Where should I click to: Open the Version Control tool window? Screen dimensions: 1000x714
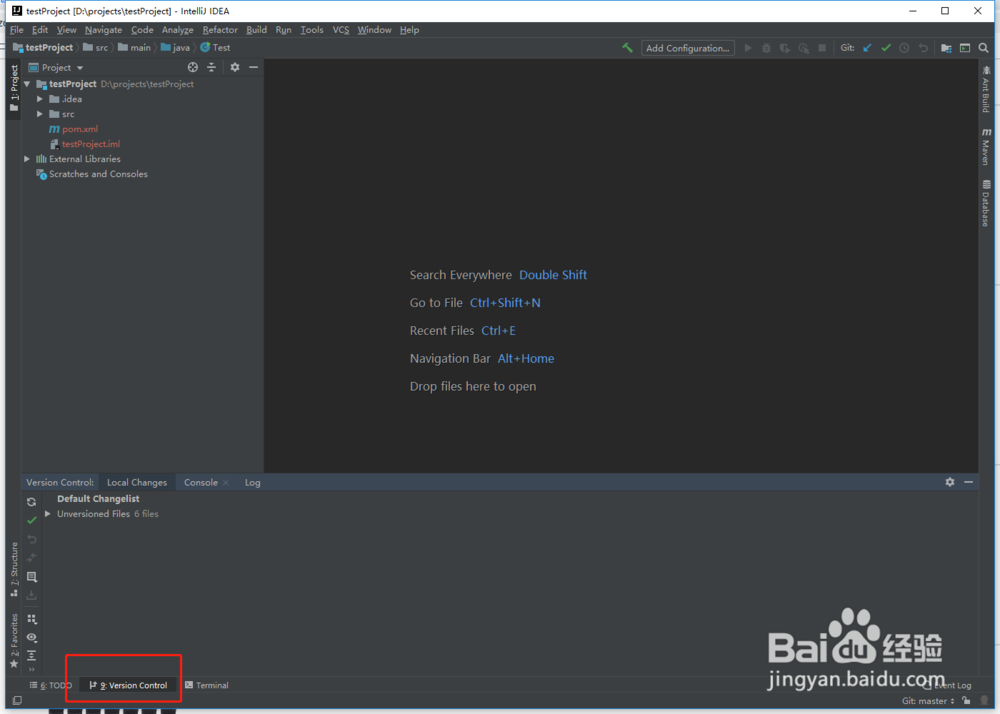[x=128, y=685]
